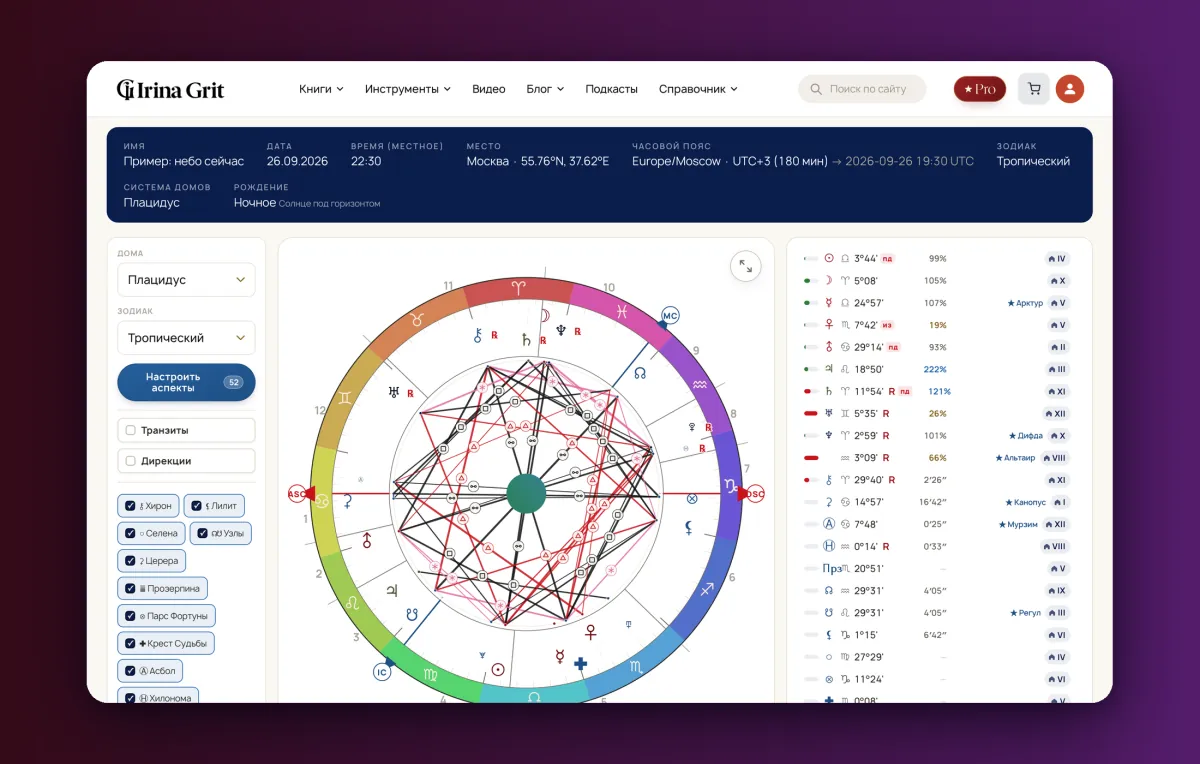
Task: Go to the Видео page
Action: pyautogui.click(x=489, y=89)
